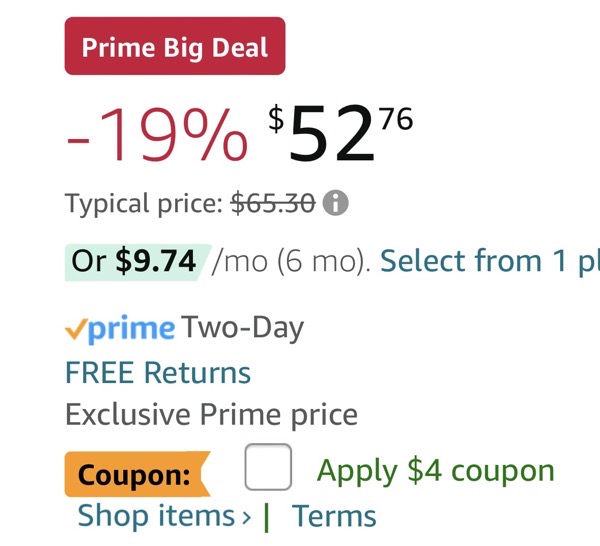The height and width of the screenshot is (546, 600).
Task: Click the highlighted Or $9.74 monthly price
Action: tap(135, 262)
